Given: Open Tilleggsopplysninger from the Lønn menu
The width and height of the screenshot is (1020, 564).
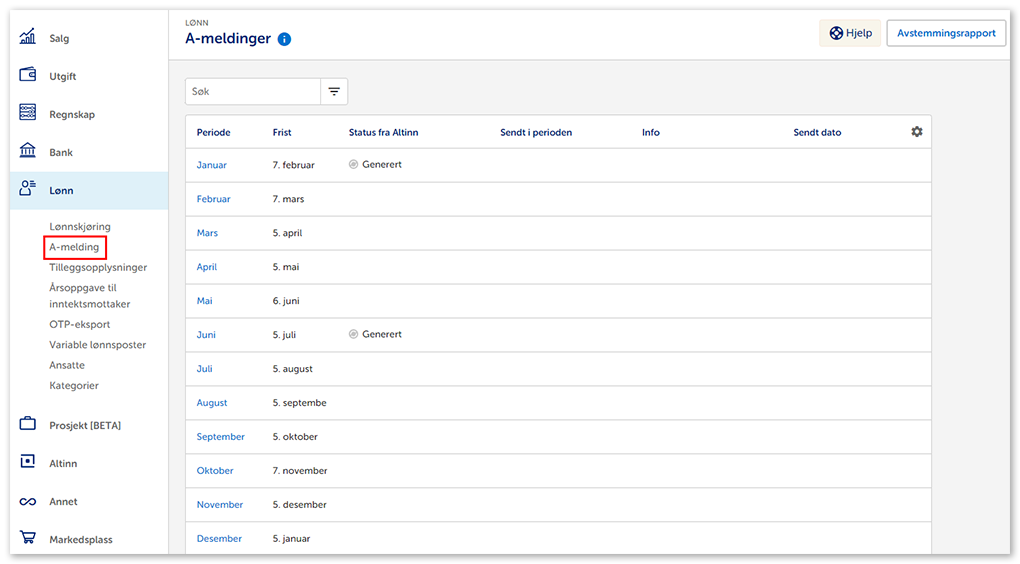Looking at the screenshot, I should coord(98,267).
